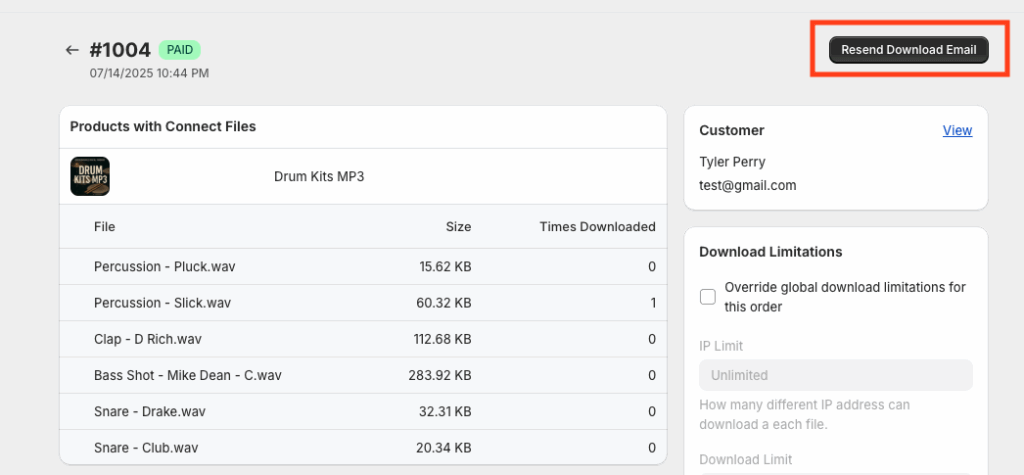Click the order number #1004 heading

120,50
